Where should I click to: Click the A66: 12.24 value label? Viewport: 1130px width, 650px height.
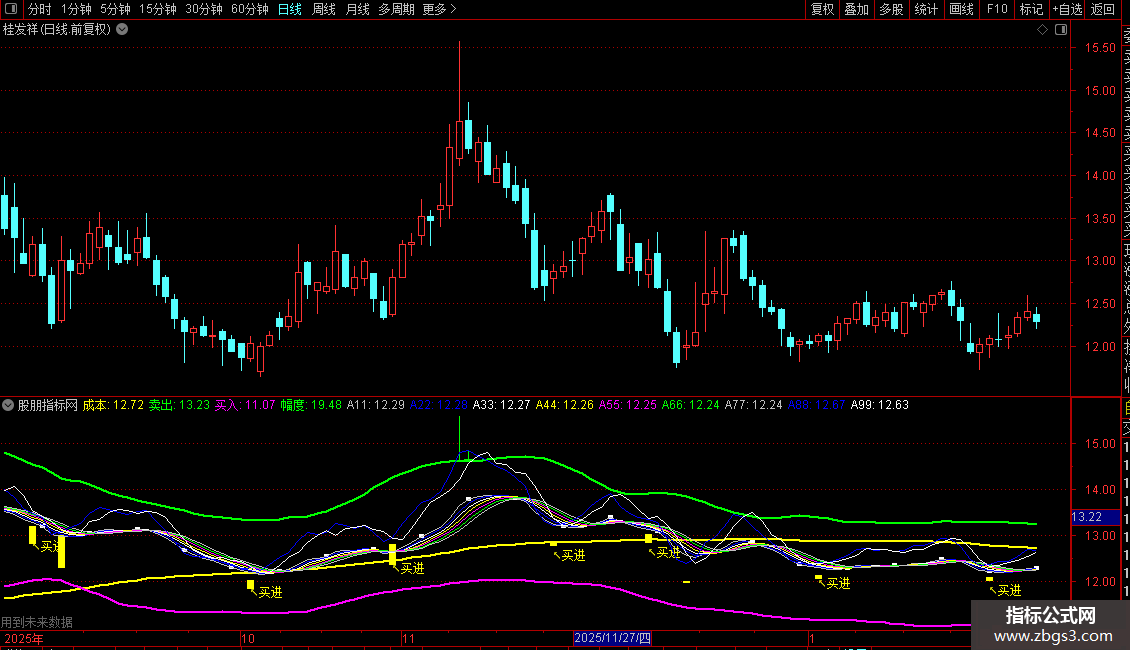[x=690, y=405]
